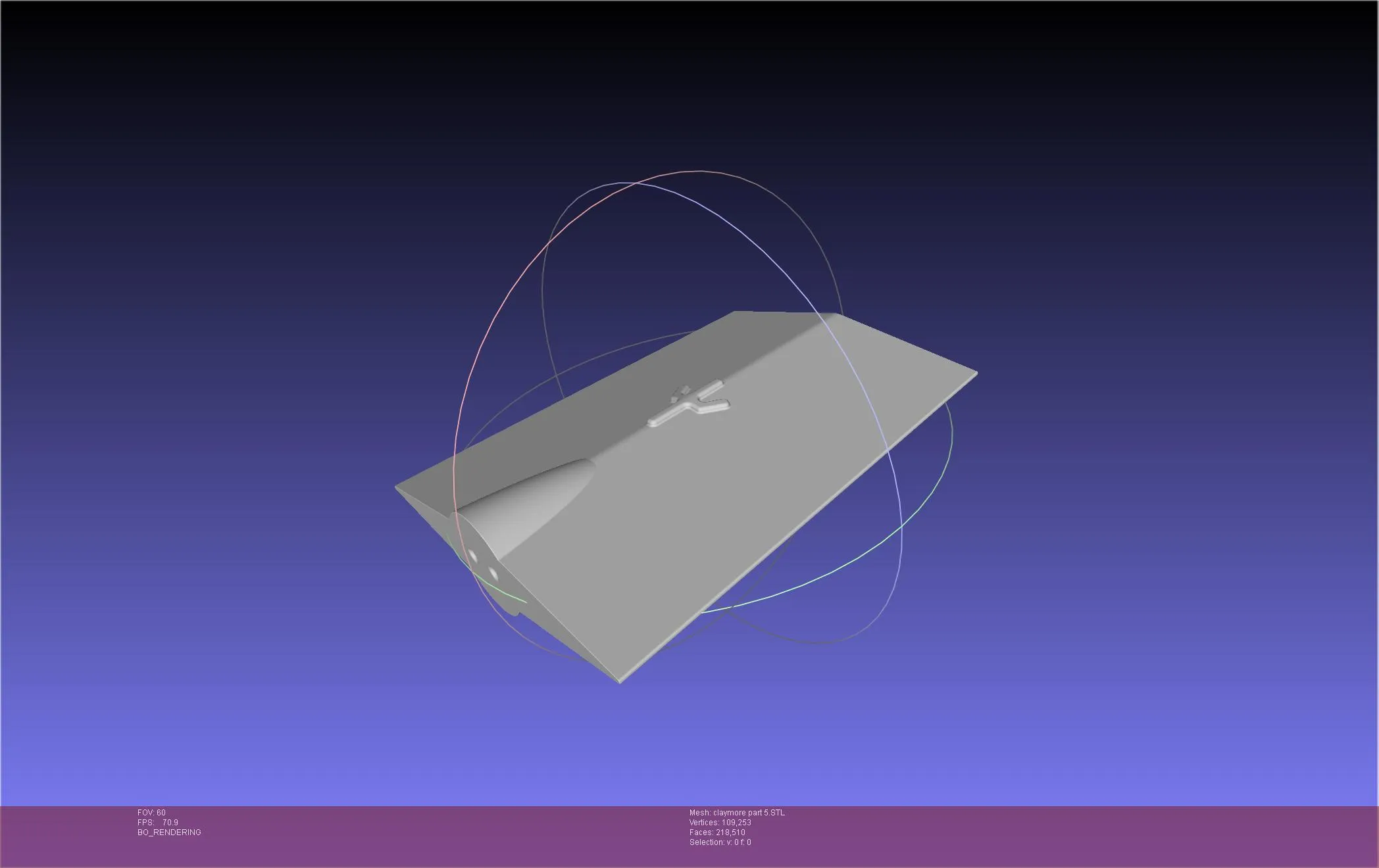Click the FOV: 60 readout

pyautogui.click(x=151, y=813)
